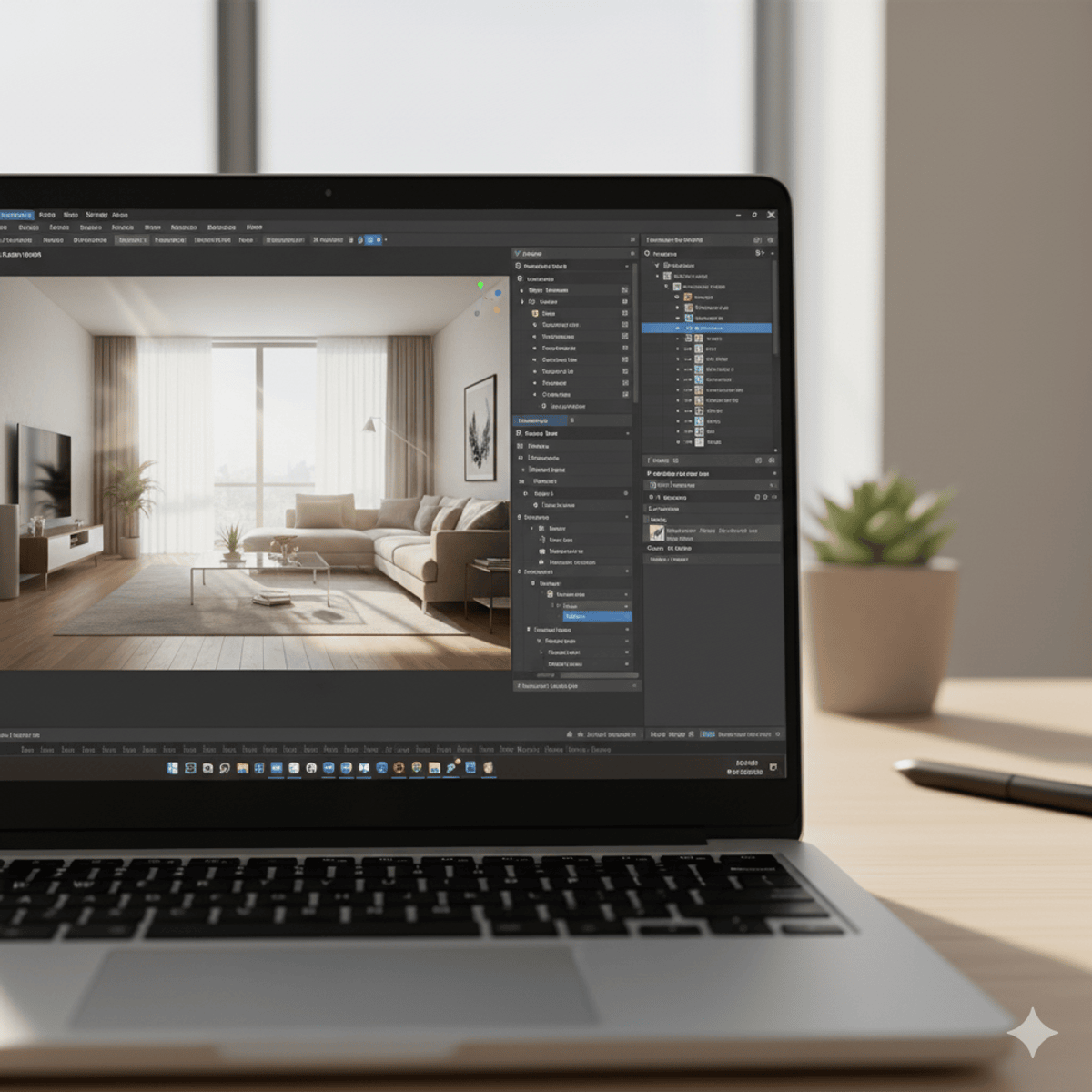Toggle the checkbox on the orange shield icon row

click(x=625, y=313)
